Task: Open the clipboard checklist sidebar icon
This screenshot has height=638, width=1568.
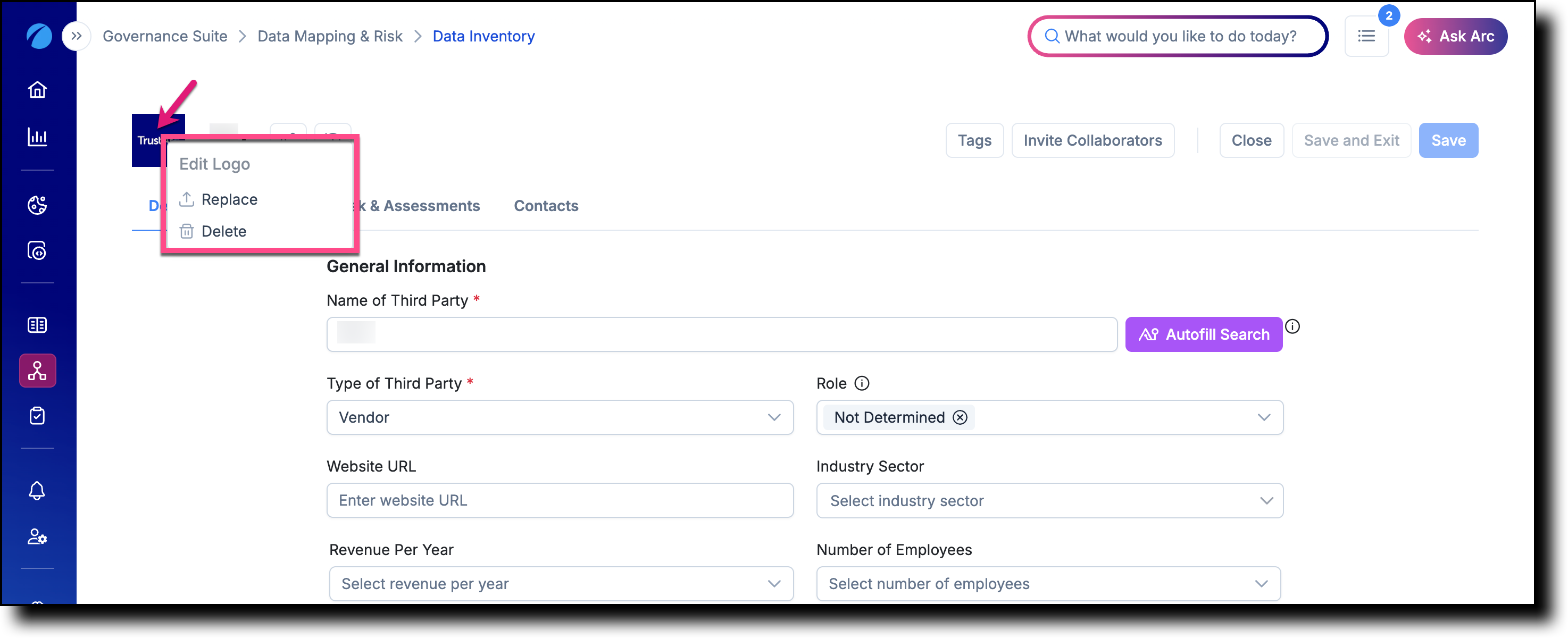Action: (37, 416)
